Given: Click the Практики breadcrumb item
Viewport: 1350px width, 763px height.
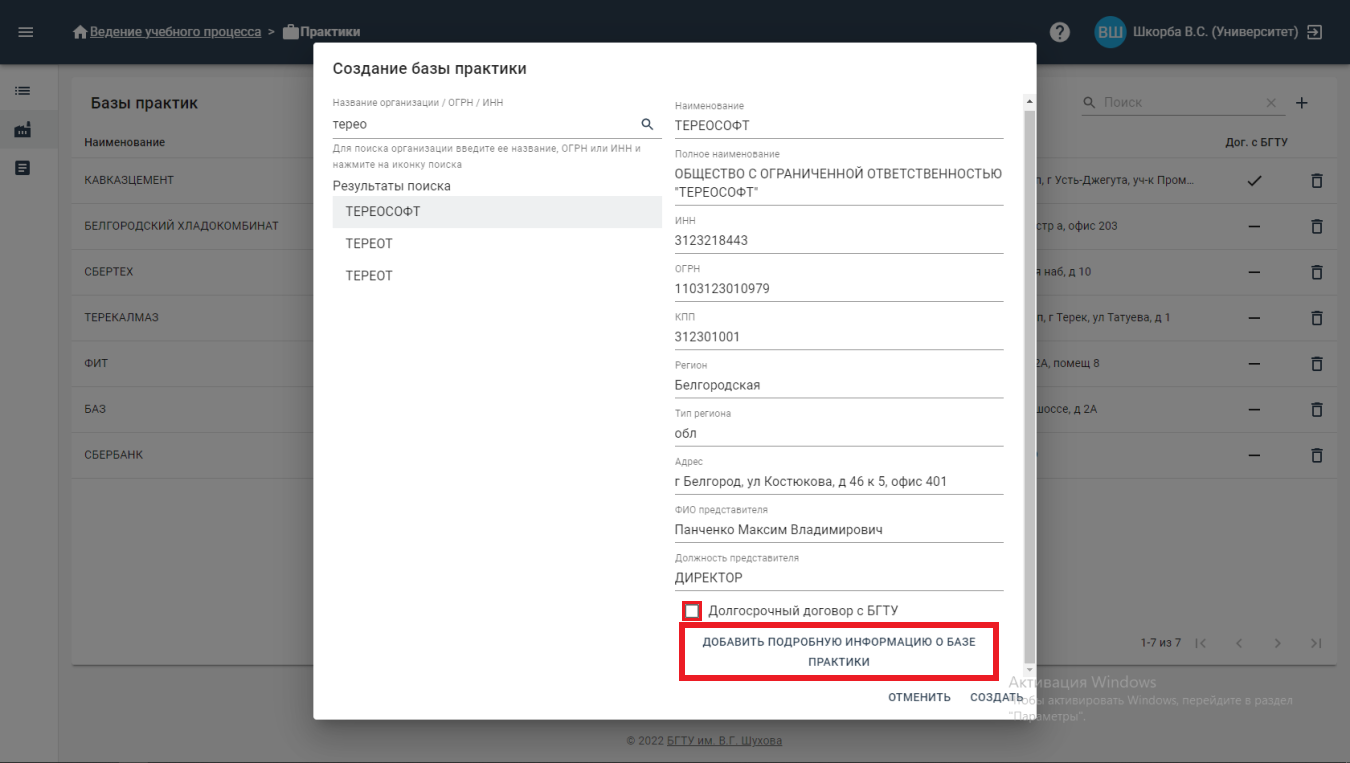Looking at the screenshot, I should pos(321,32).
